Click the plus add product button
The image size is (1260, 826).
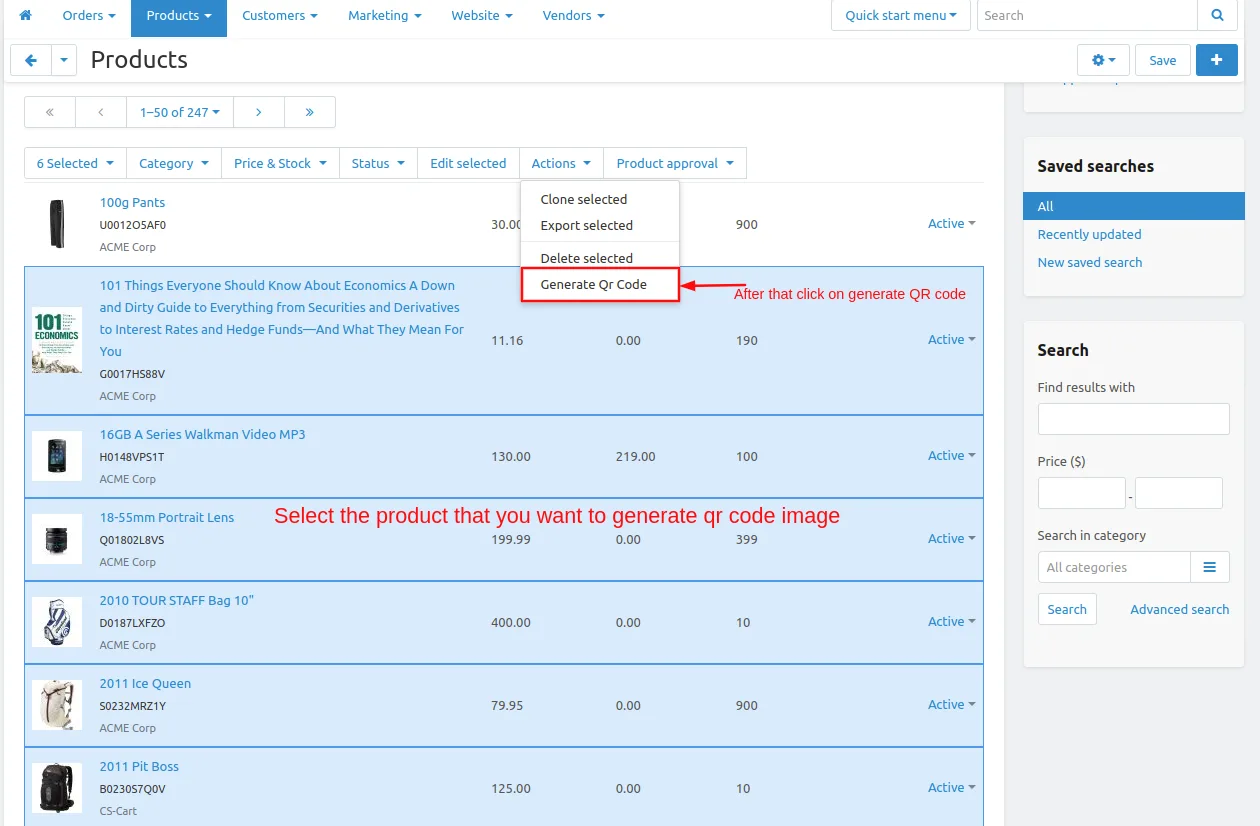pyautogui.click(x=1217, y=60)
